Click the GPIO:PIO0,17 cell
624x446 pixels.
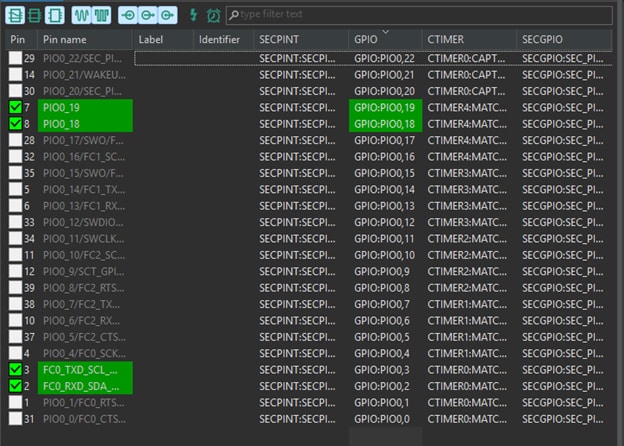[x=385, y=140]
